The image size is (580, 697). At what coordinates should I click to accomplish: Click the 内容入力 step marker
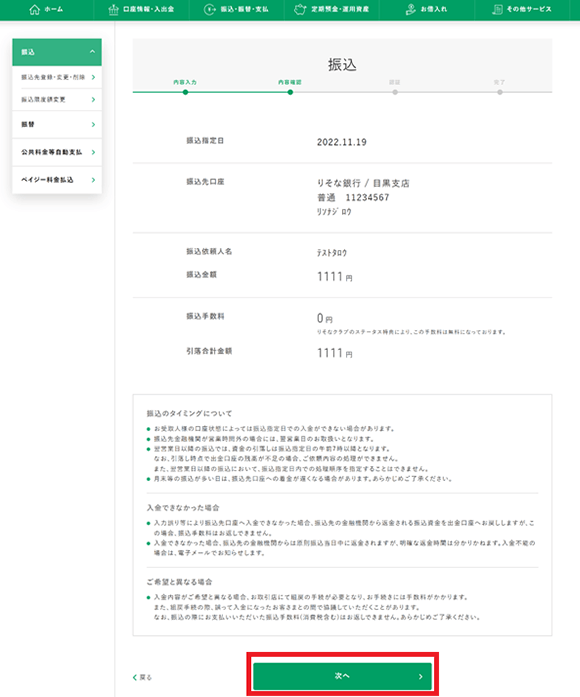click(x=185, y=92)
